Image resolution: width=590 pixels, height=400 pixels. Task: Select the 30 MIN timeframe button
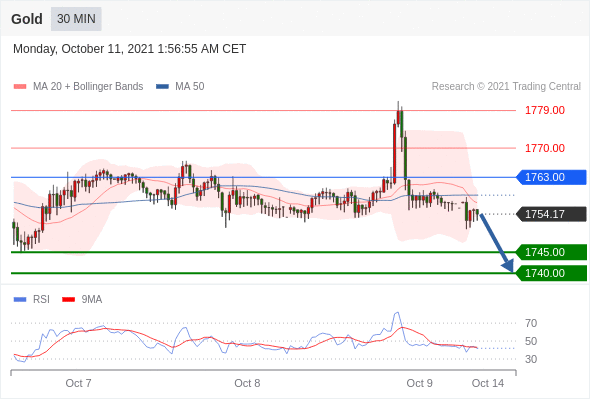coord(76,19)
